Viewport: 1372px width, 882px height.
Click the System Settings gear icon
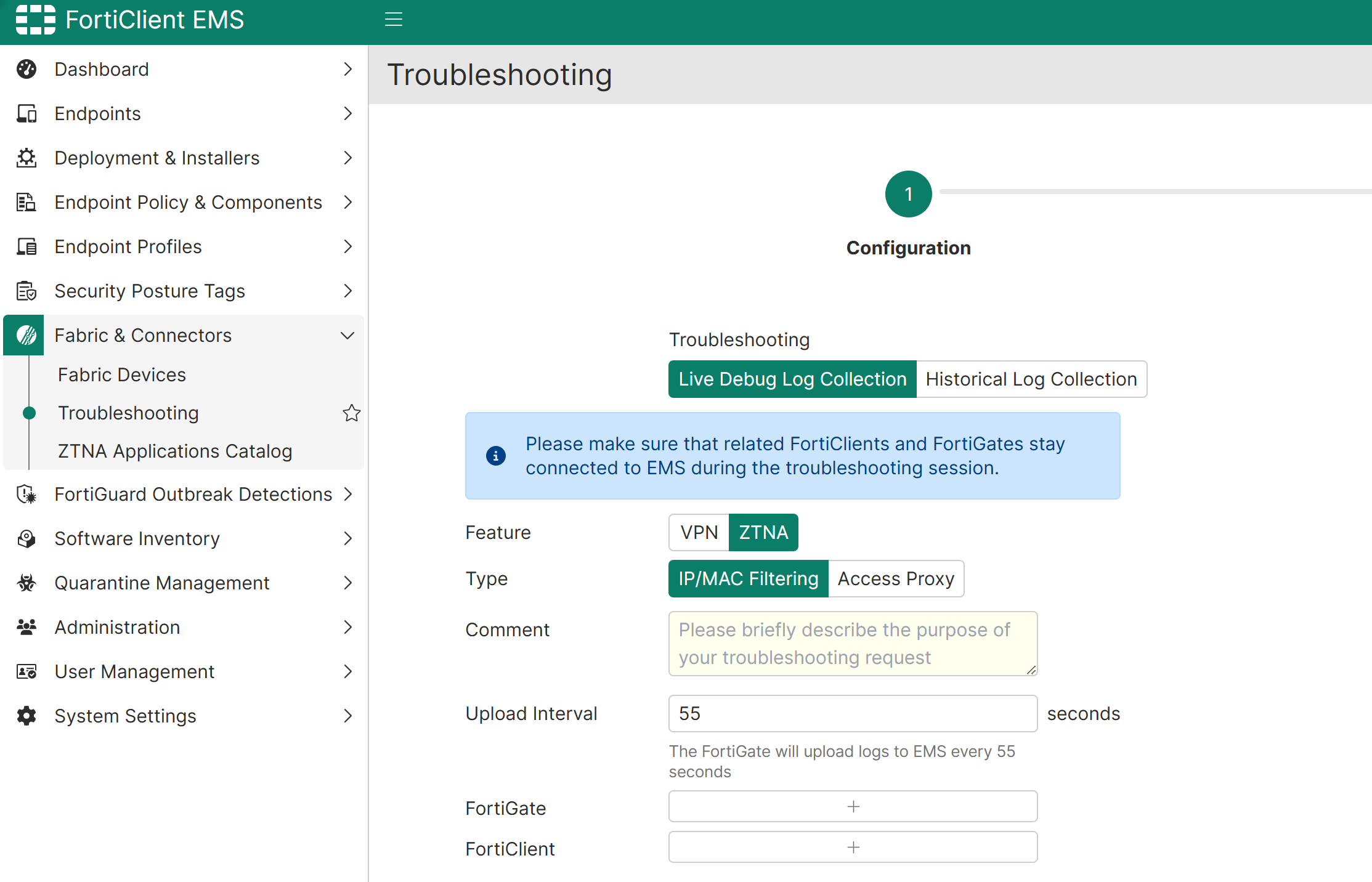(26, 716)
